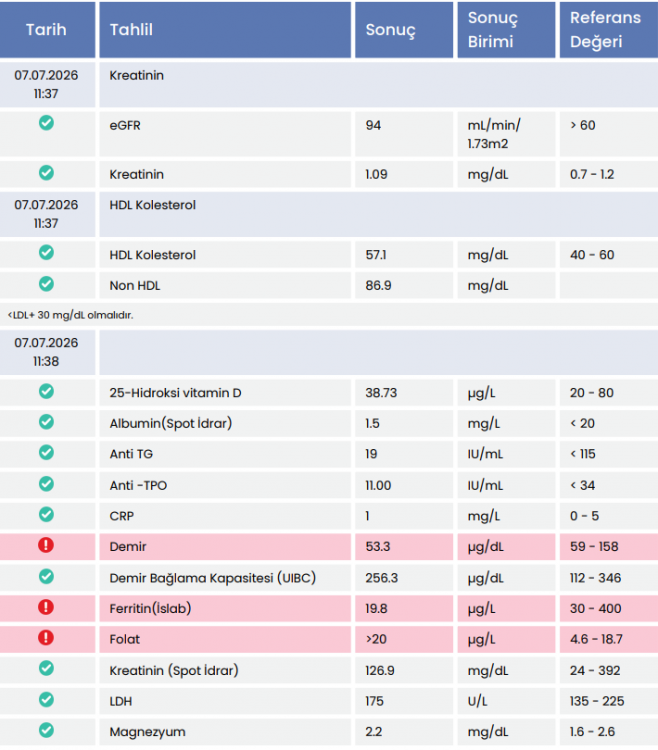Click the red exclamation icon beside Folat

[x=46, y=638]
